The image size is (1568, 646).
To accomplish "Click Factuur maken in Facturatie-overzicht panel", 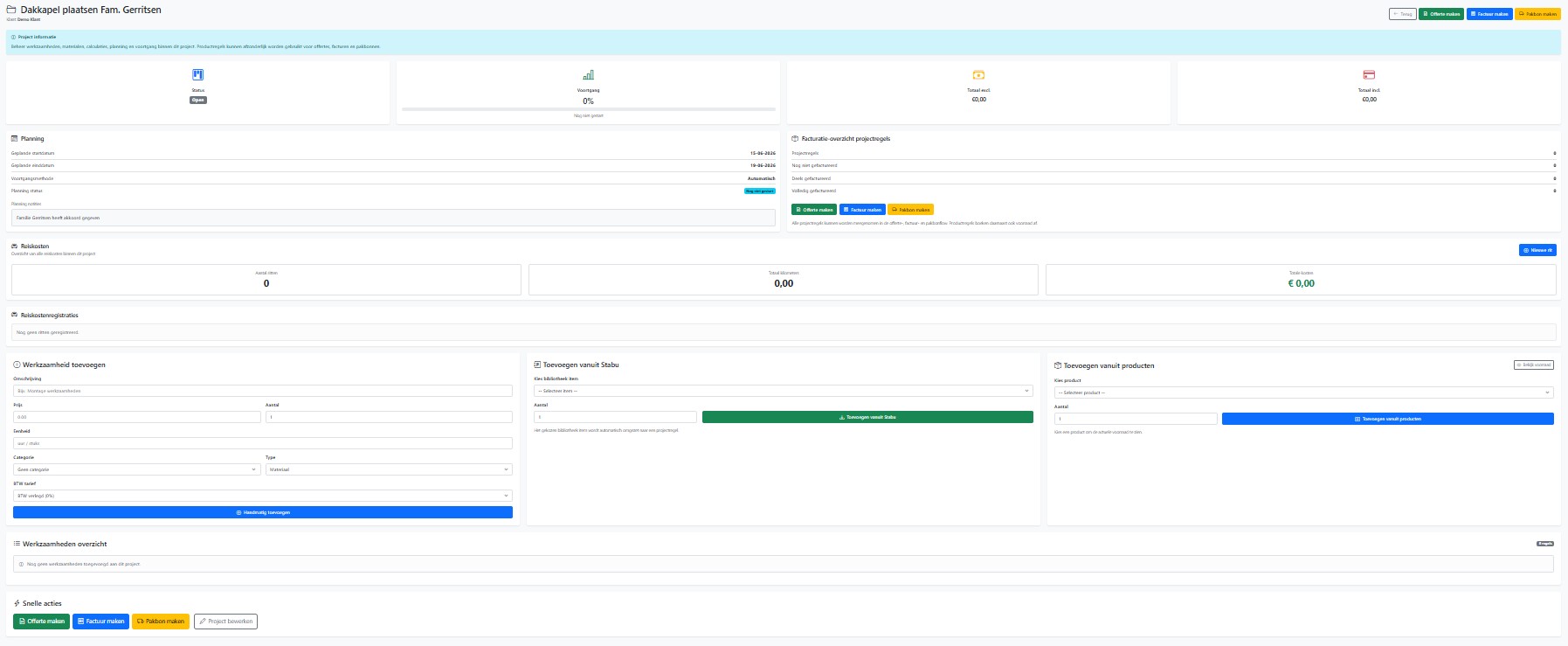I will point(862,210).
